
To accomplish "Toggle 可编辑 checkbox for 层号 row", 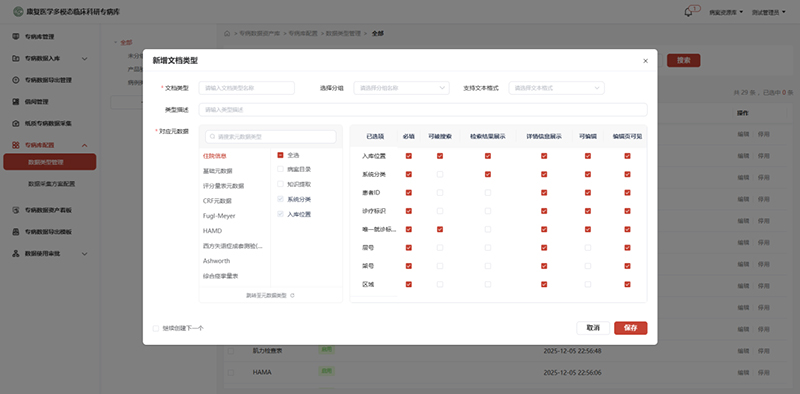I will pos(588,248).
